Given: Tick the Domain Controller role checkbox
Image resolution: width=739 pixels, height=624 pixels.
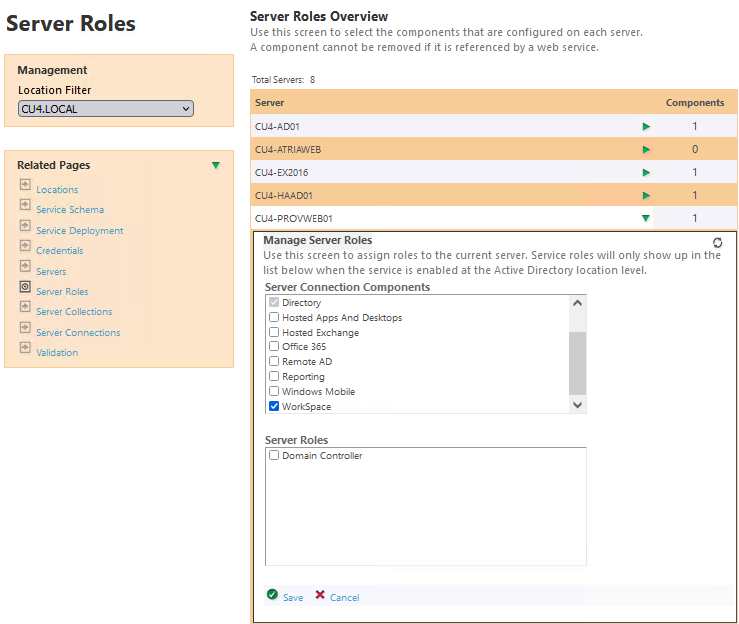Looking at the screenshot, I should (274, 456).
